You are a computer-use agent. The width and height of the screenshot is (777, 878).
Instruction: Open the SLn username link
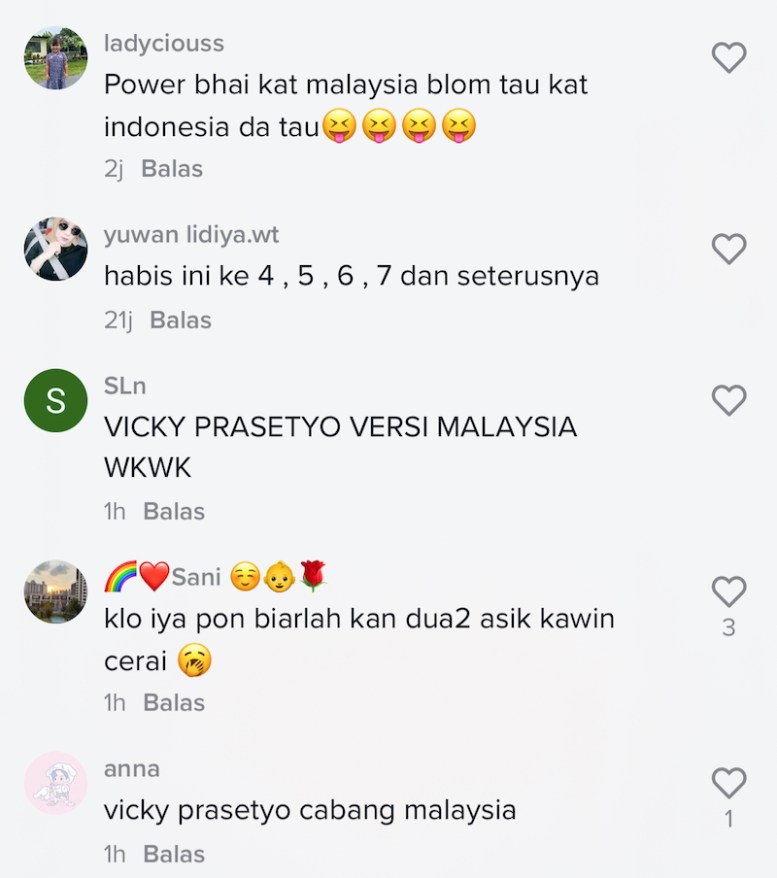(125, 386)
